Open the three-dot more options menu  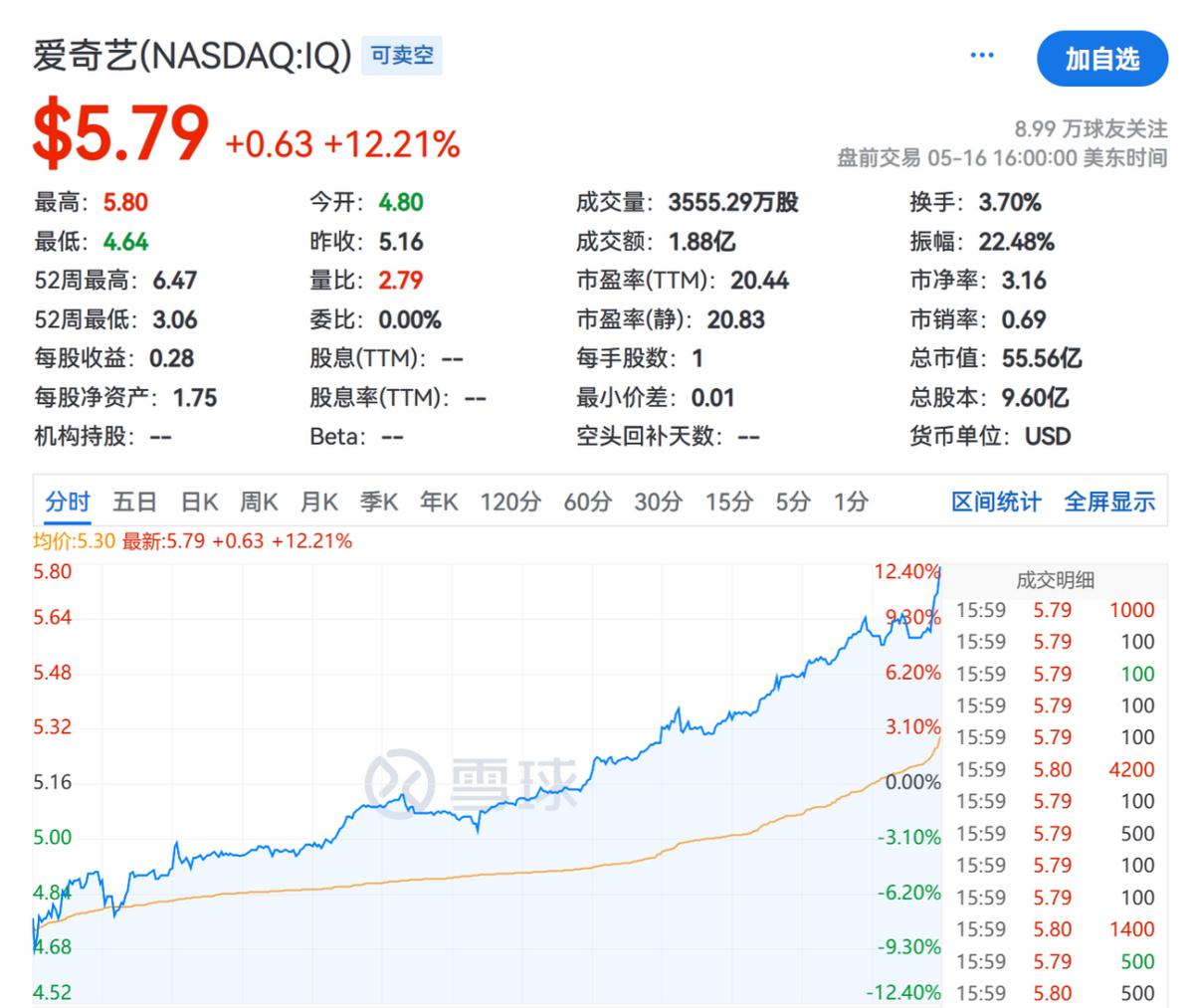point(982,56)
